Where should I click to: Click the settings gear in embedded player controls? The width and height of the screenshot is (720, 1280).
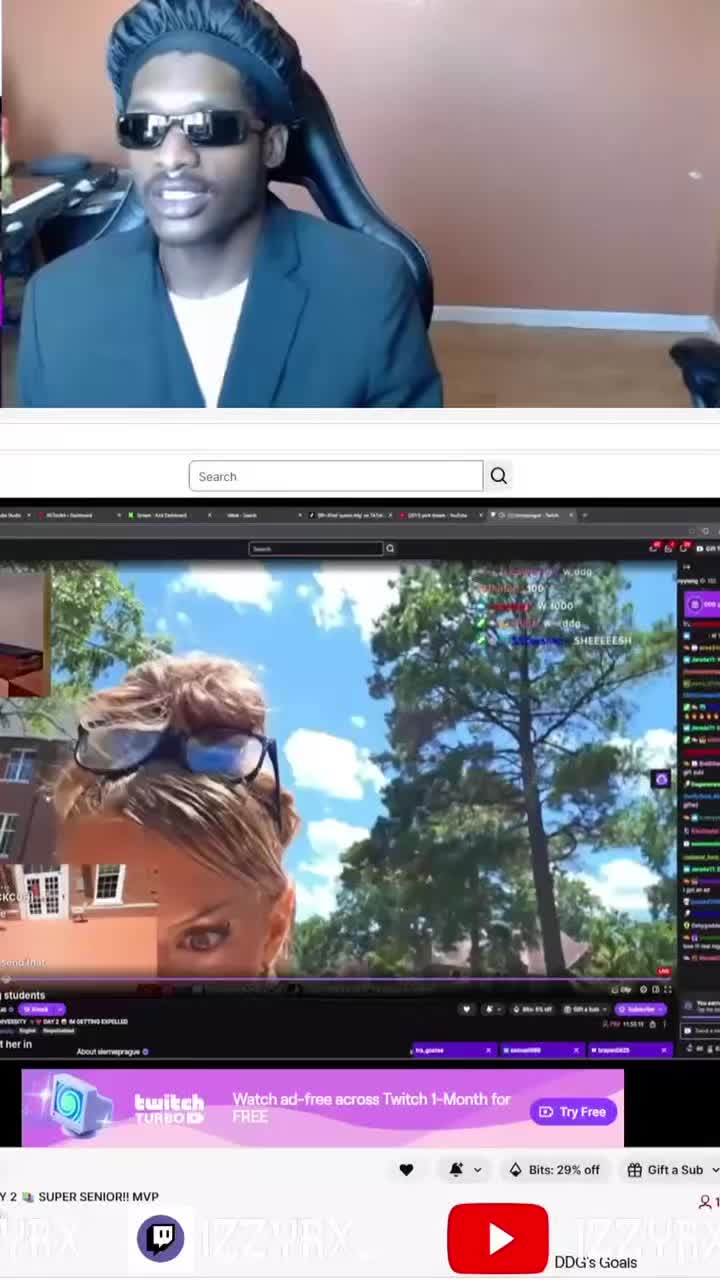point(643,989)
